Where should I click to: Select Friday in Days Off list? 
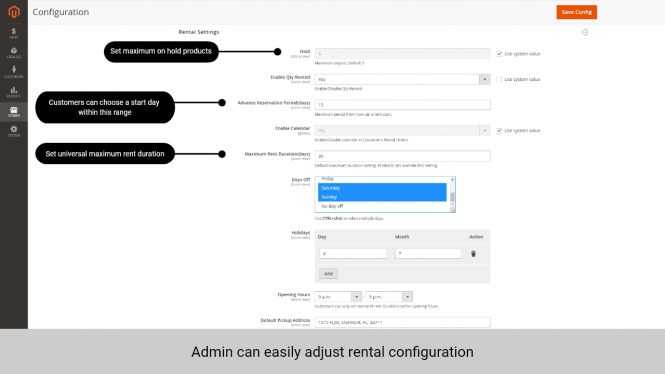click(x=382, y=180)
